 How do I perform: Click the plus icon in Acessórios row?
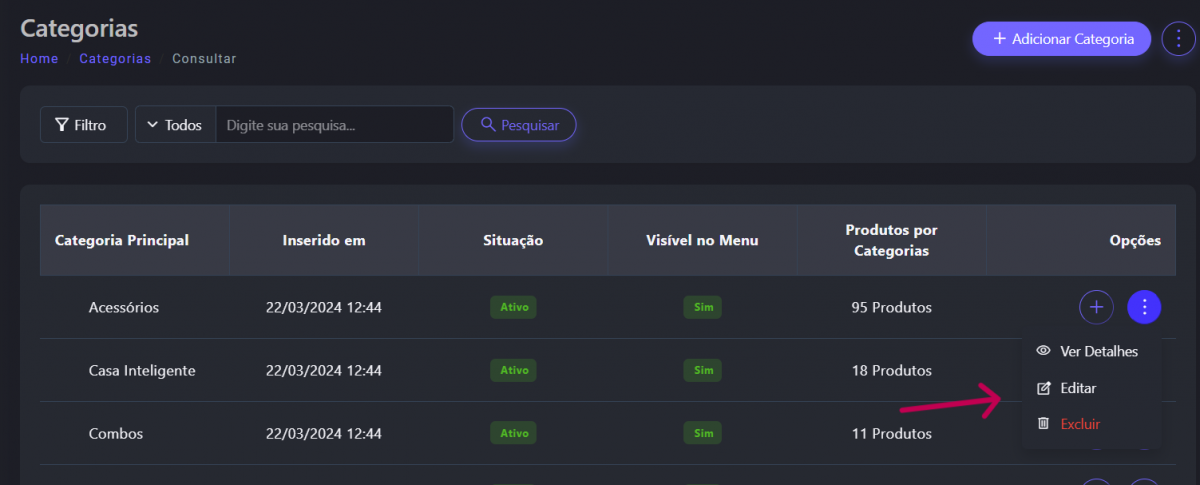coord(1096,307)
